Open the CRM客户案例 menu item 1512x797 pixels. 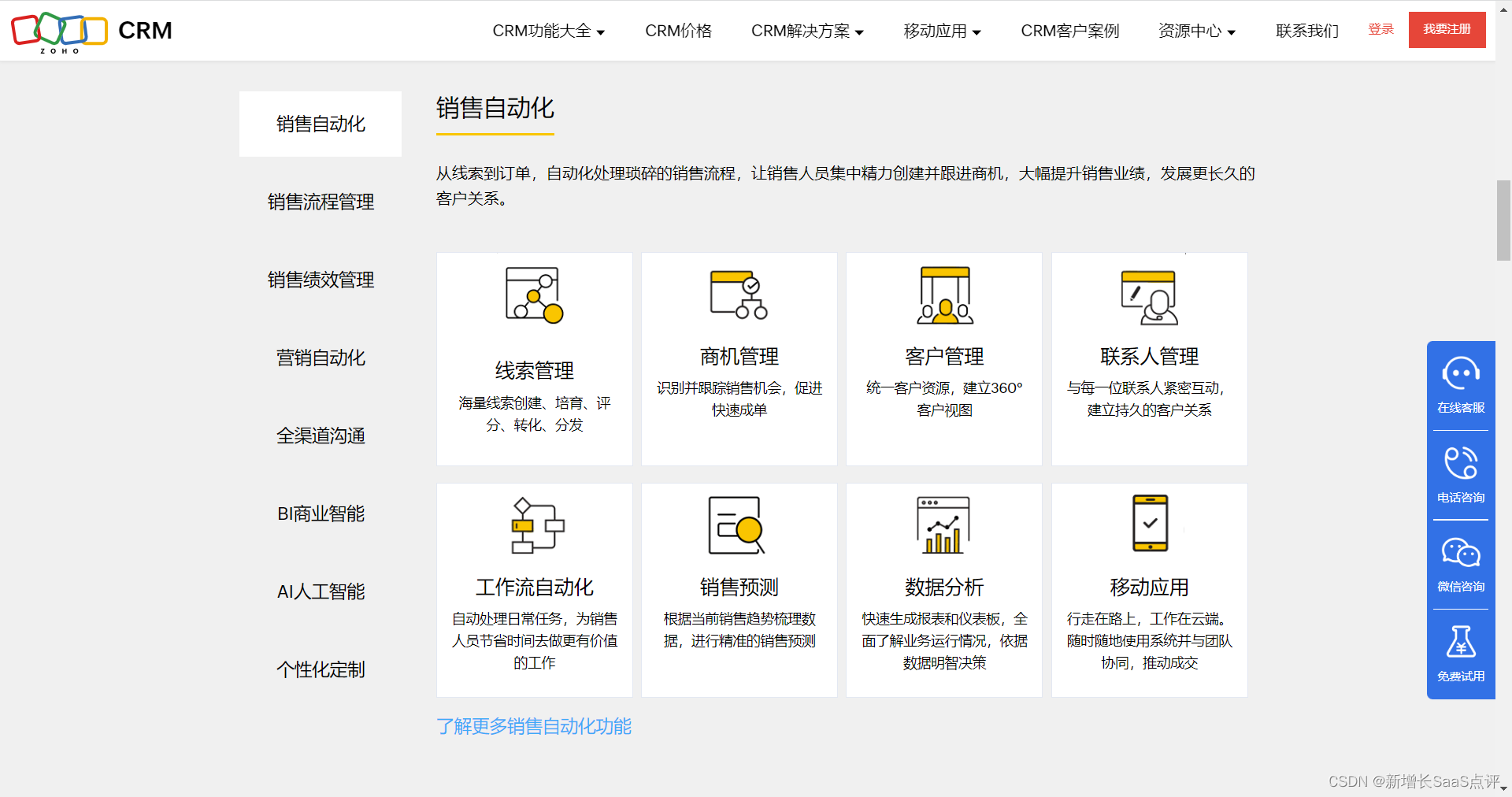click(x=1069, y=31)
